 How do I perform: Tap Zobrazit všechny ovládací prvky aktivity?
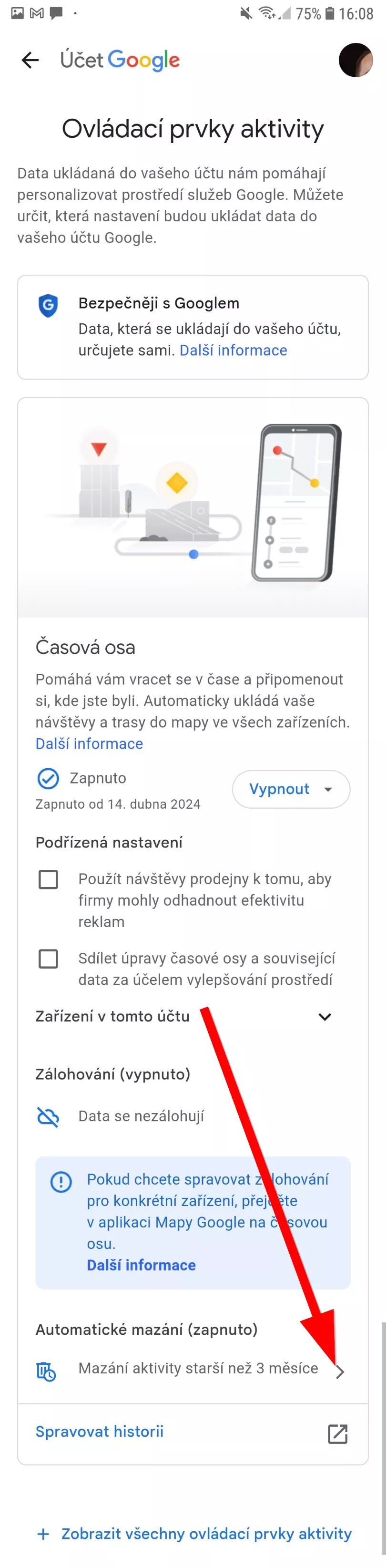[x=206, y=1533]
